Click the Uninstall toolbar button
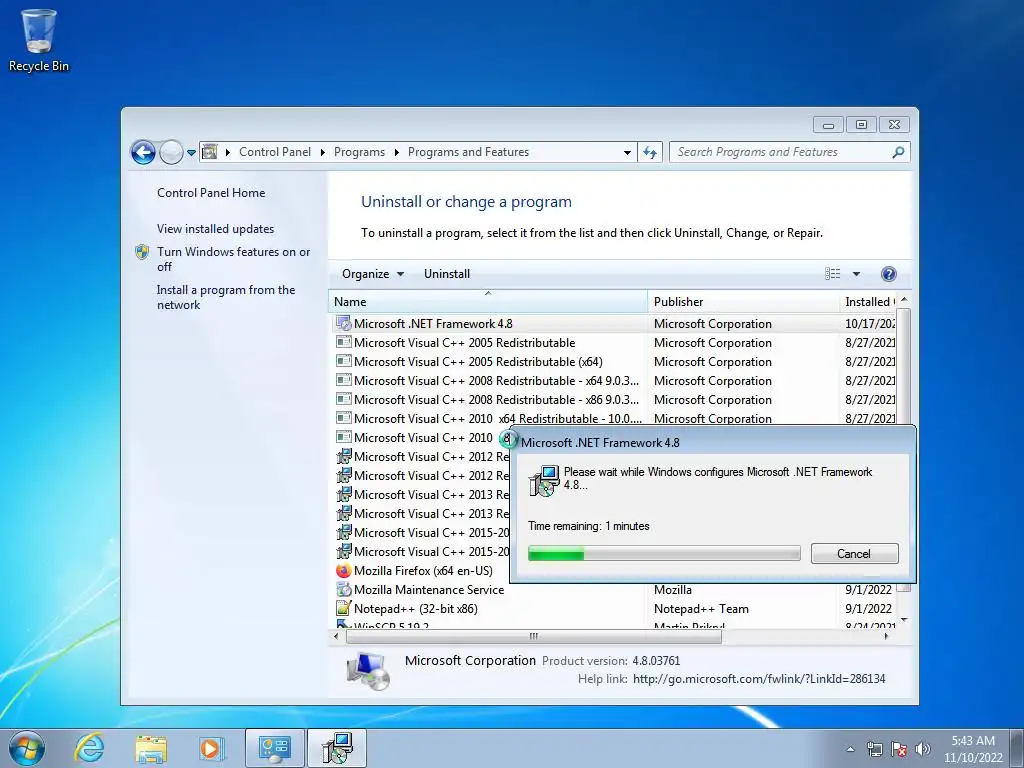1024x768 pixels. tap(447, 274)
